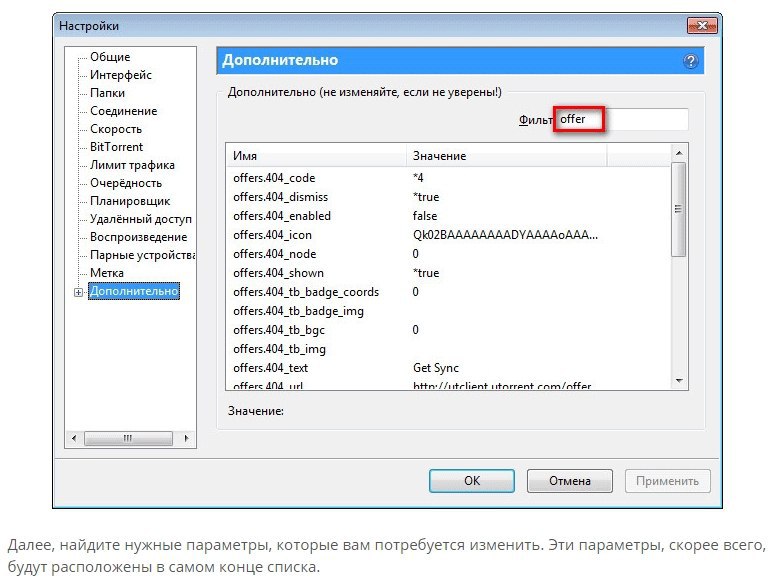771x583 pixels.
Task: Select offers.404_tb_badge_img row
Action: (x=448, y=311)
